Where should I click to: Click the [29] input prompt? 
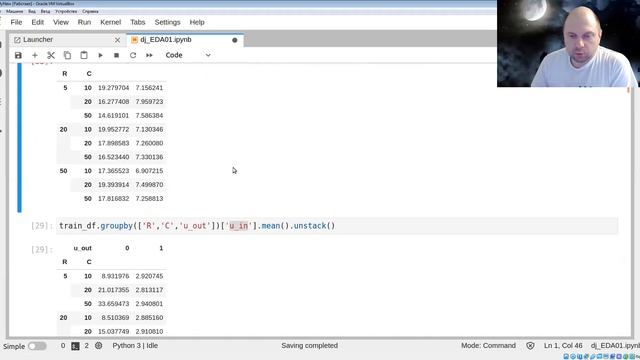tap(42, 226)
